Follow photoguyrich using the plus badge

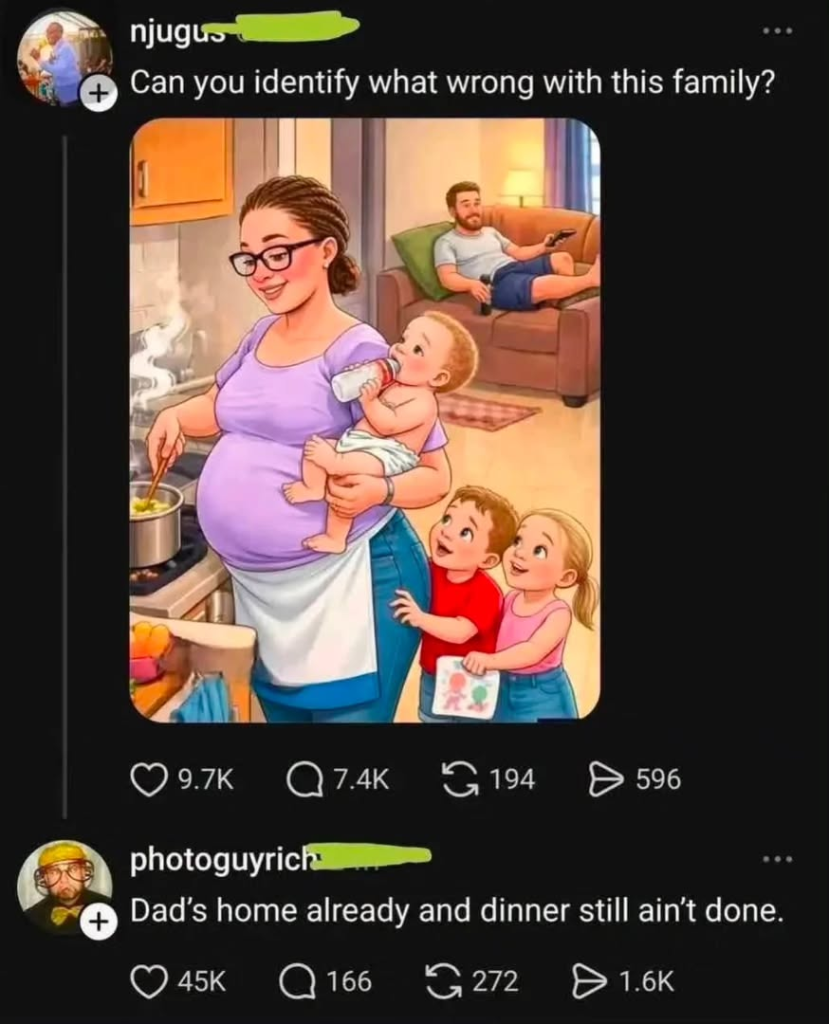coord(98,922)
